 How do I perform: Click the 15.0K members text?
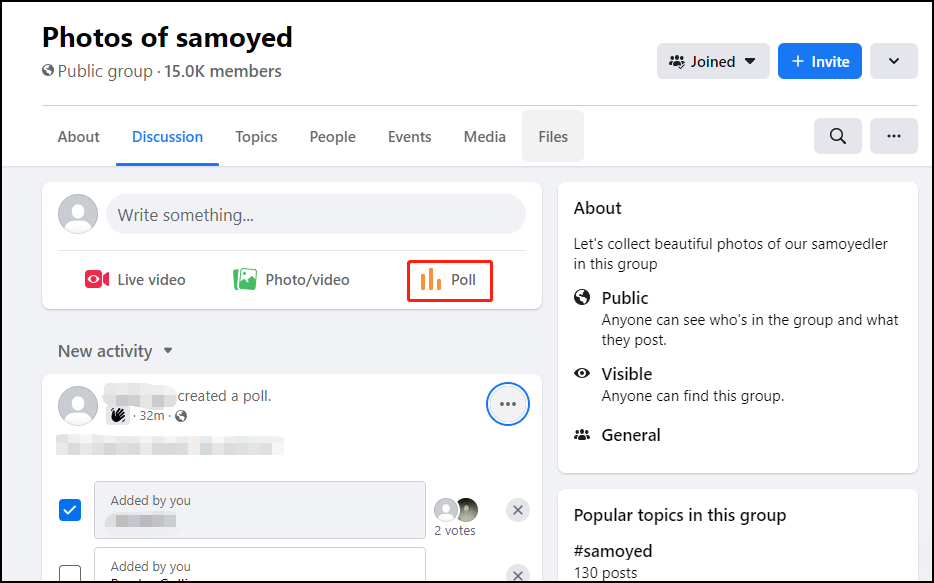tap(223, 71)
